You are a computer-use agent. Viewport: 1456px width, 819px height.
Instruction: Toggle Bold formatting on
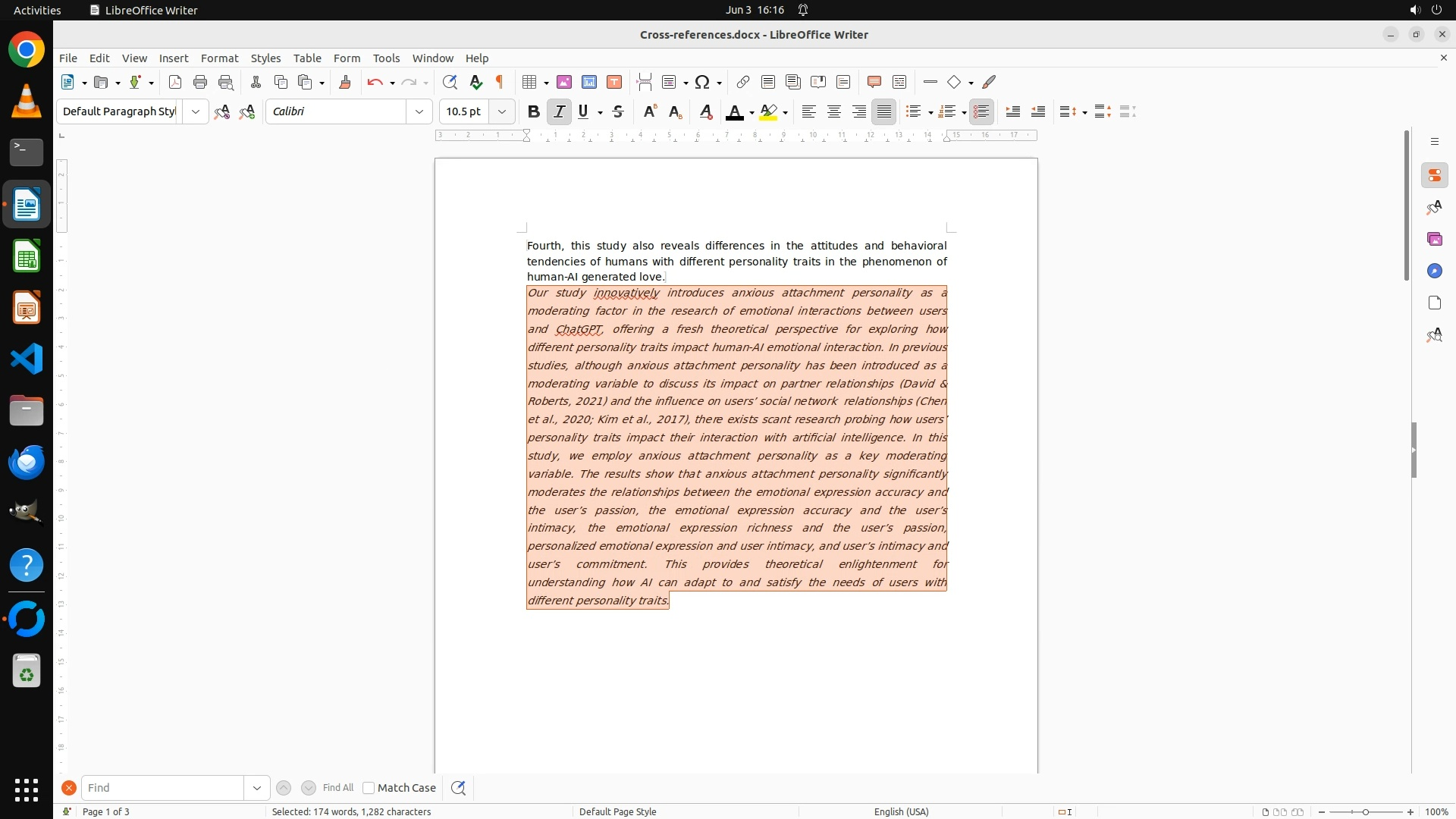pyautogui.click(x=533, y=111)
